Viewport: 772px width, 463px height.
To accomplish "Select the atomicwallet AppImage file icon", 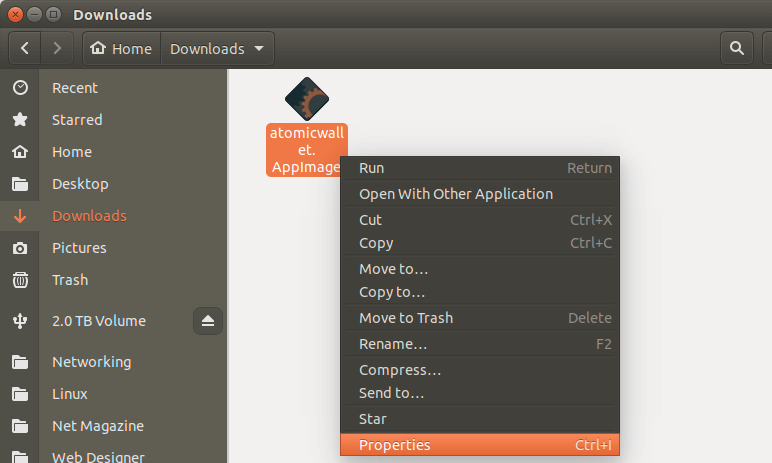I will (307, 98).
